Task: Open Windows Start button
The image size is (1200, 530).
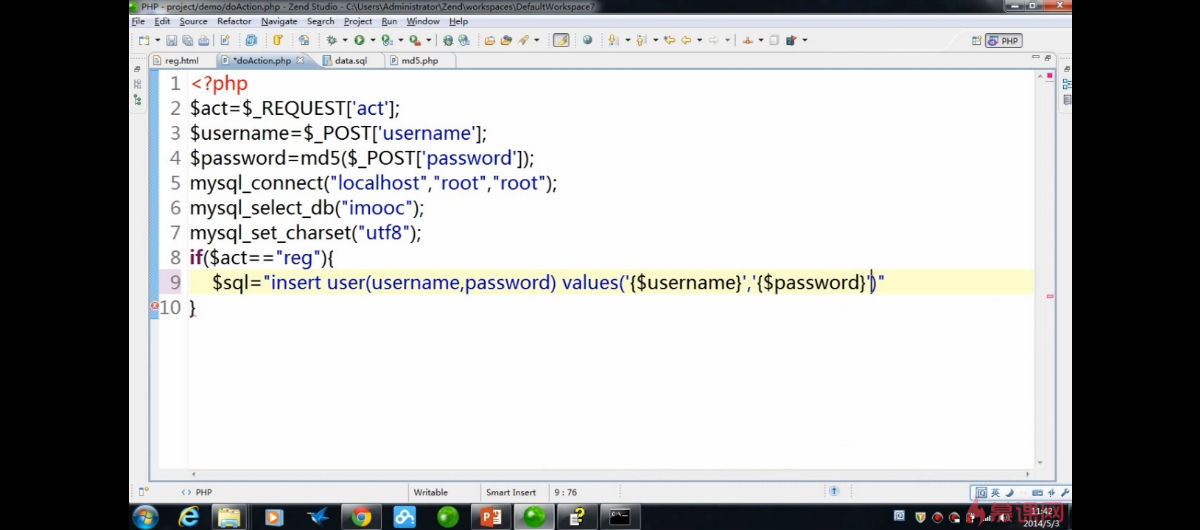Action: tap(146, 516)
